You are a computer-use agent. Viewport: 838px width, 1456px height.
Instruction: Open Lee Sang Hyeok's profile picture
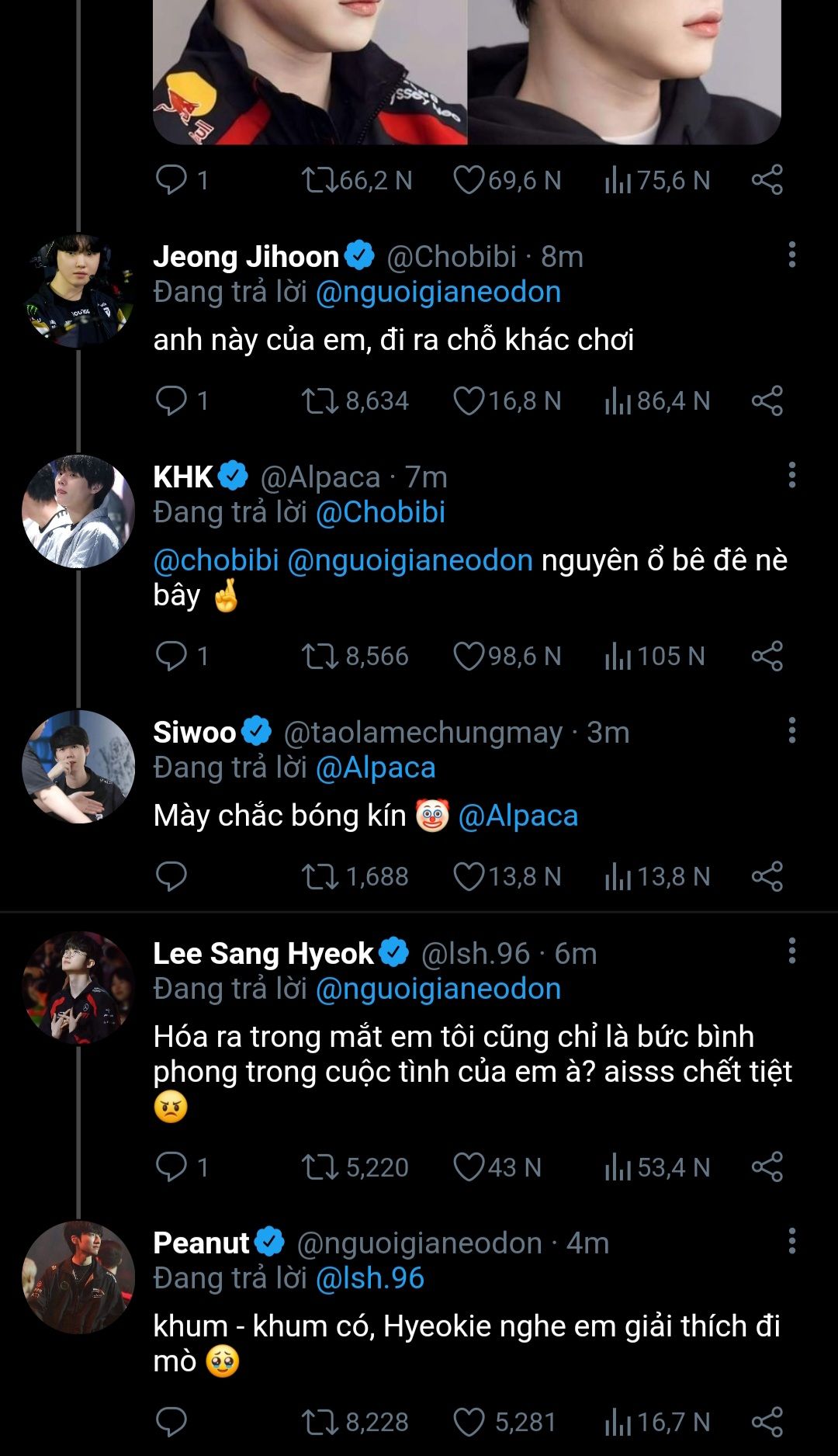click(x=78, y=987)
